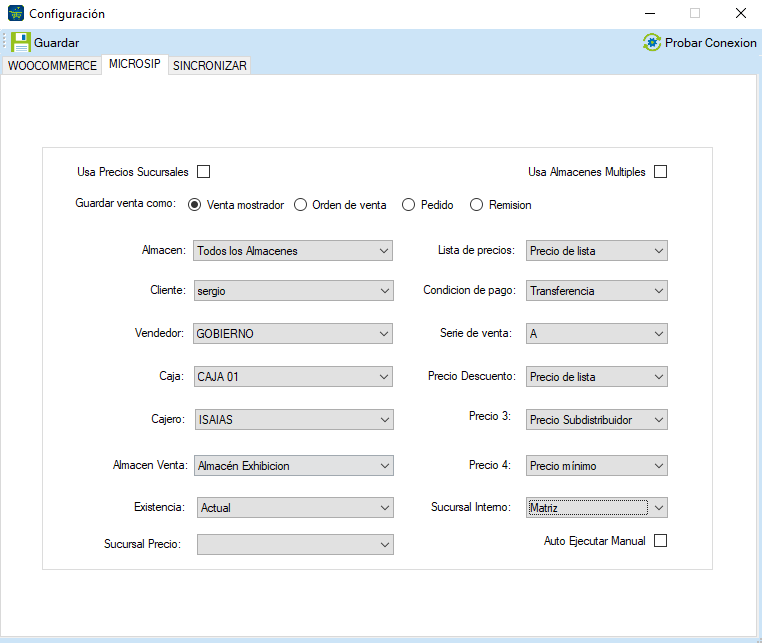Open the Almacen Venta dropdown
Screen dimensions: 762x643
pos(294,466)
